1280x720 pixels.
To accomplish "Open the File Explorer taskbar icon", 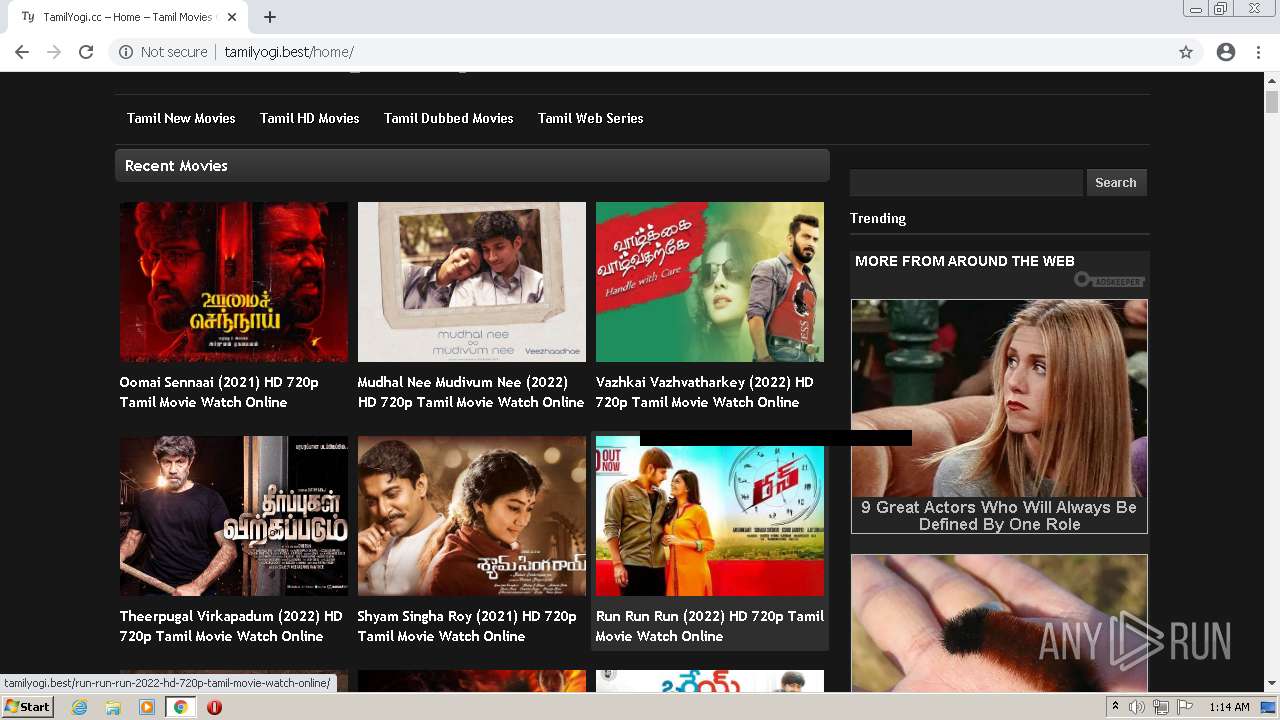I will (113, 707).
